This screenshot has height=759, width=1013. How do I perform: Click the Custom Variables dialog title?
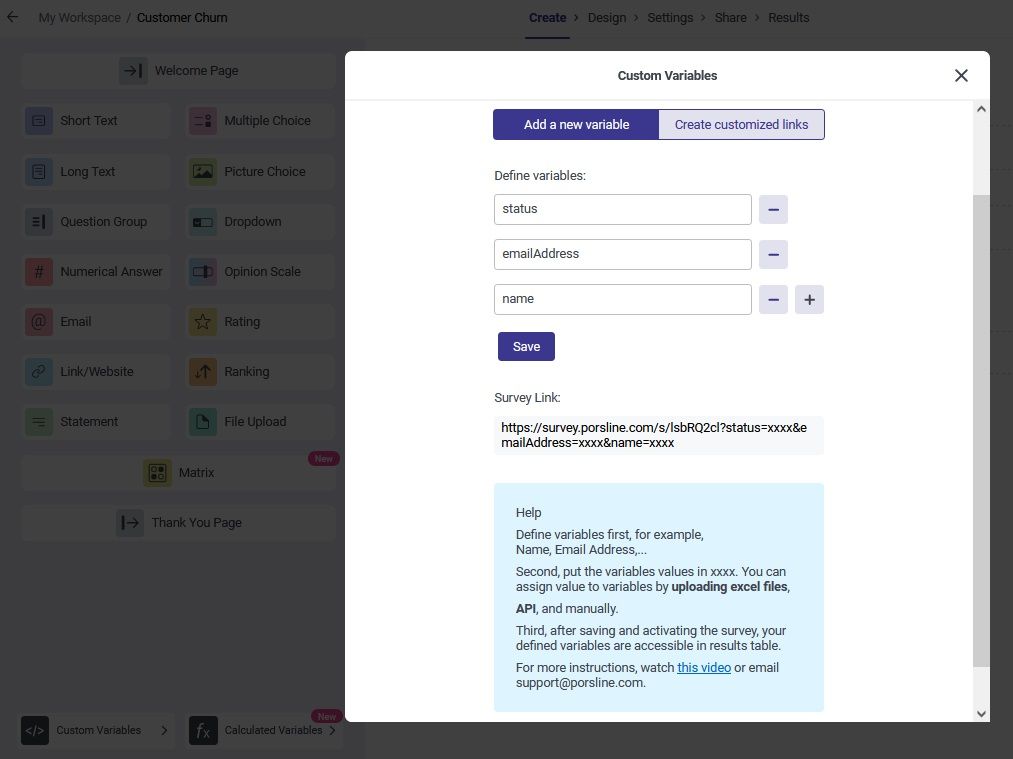coord(667,76)
